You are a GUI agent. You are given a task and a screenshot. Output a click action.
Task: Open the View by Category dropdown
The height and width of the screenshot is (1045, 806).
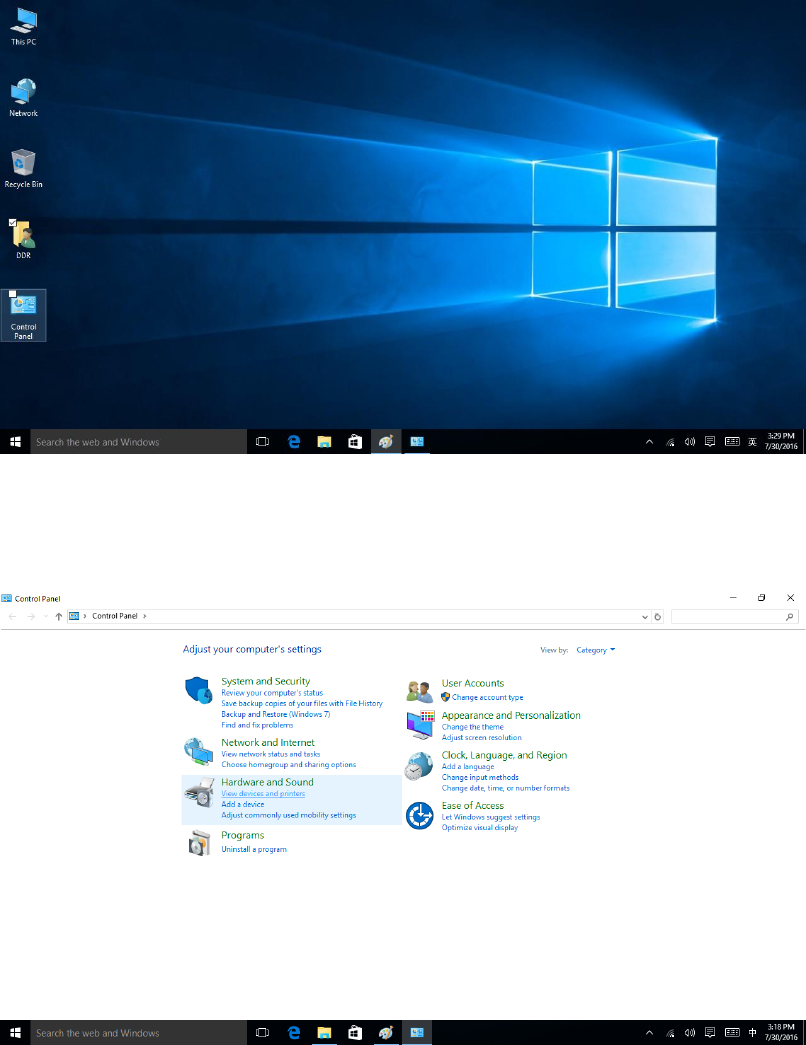tap(596, 650)
